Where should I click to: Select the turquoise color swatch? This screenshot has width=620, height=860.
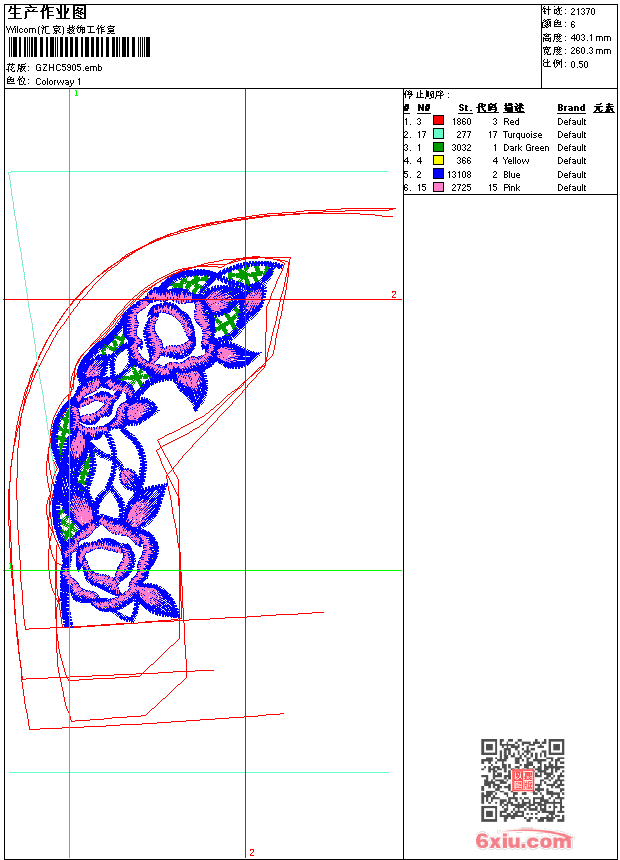click(438, 134)
